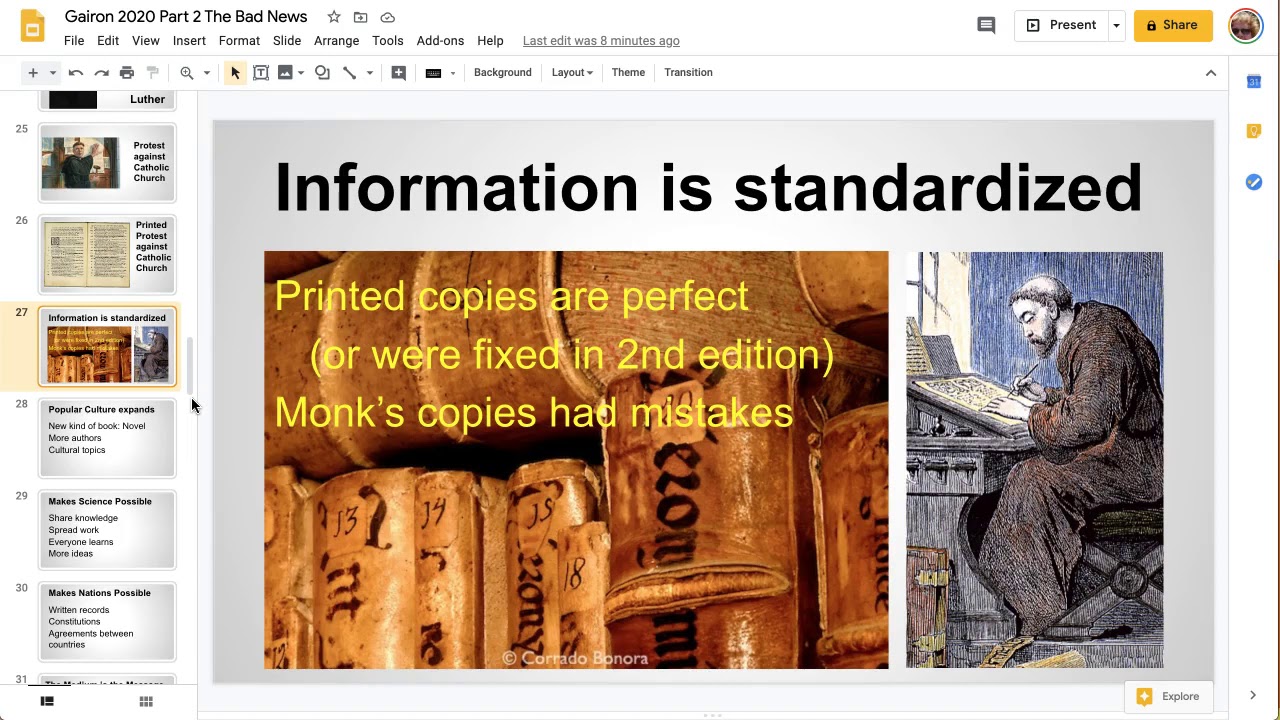
Task: Click the Share button
Action: [x=1172, y=25]
